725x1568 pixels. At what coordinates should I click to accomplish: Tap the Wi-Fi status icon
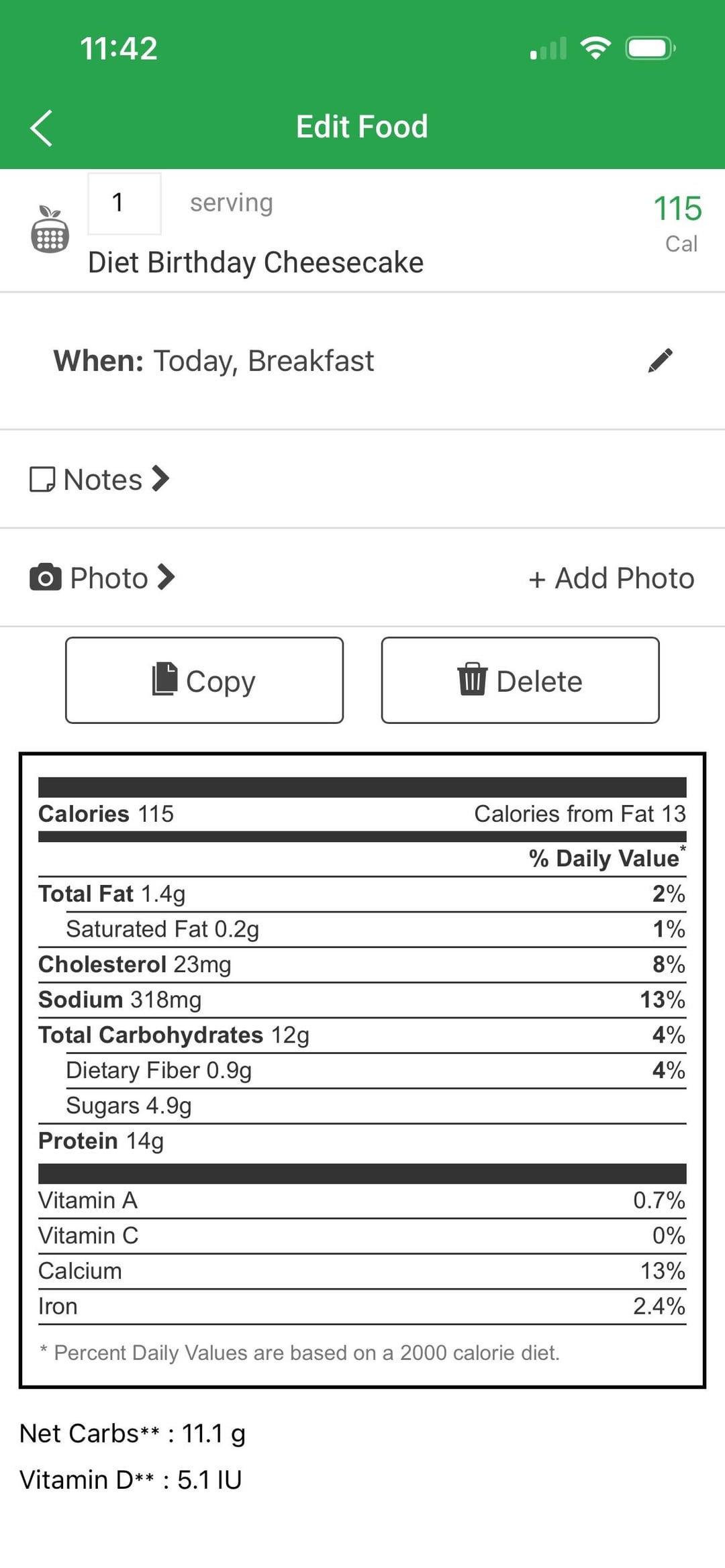tap(595, 48)
